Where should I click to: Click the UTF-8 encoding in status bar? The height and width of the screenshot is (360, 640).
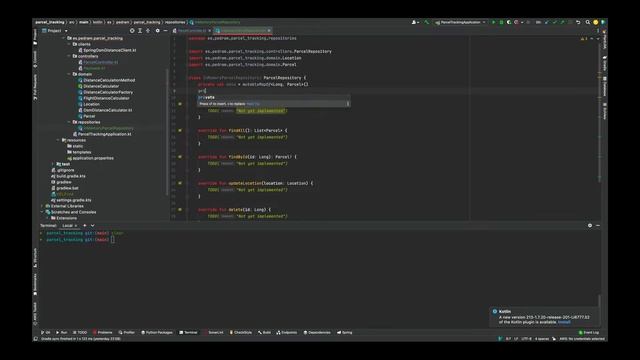[527, 339]
